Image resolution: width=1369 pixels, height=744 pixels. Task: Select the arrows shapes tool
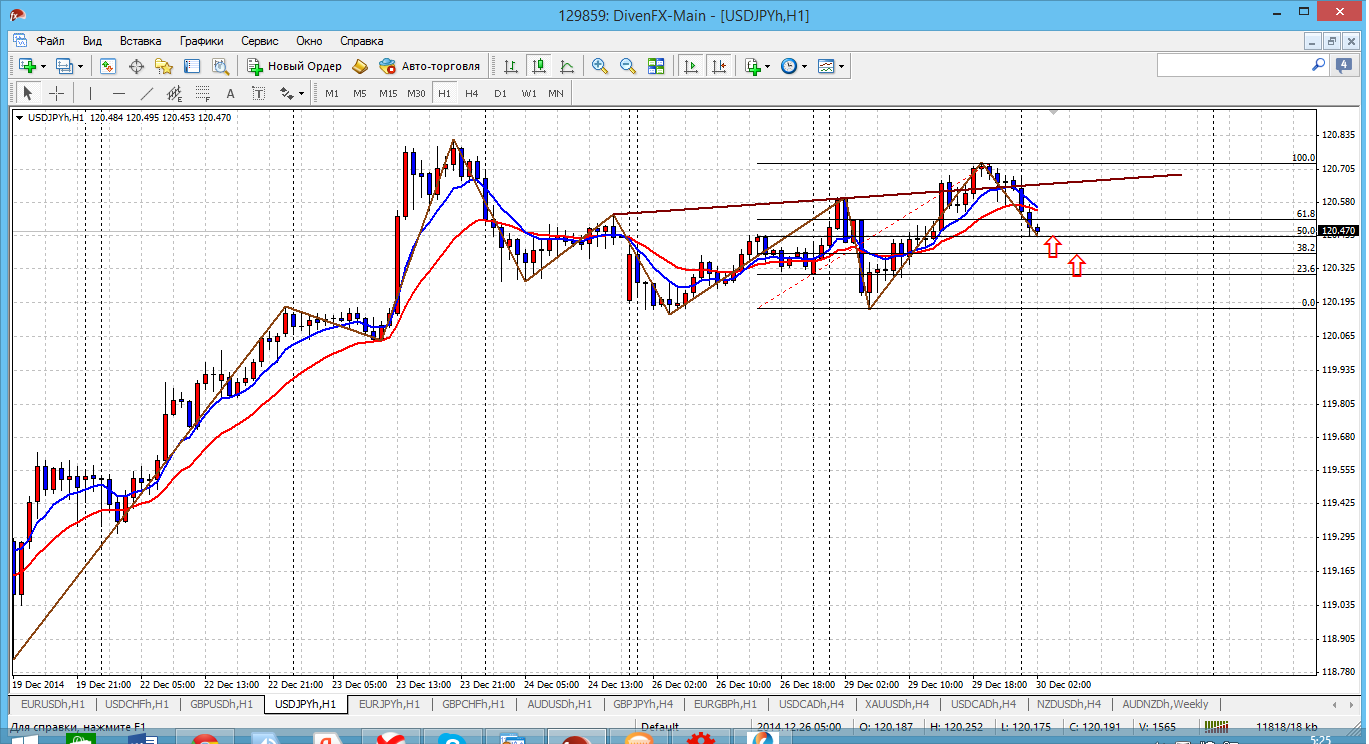287,93
